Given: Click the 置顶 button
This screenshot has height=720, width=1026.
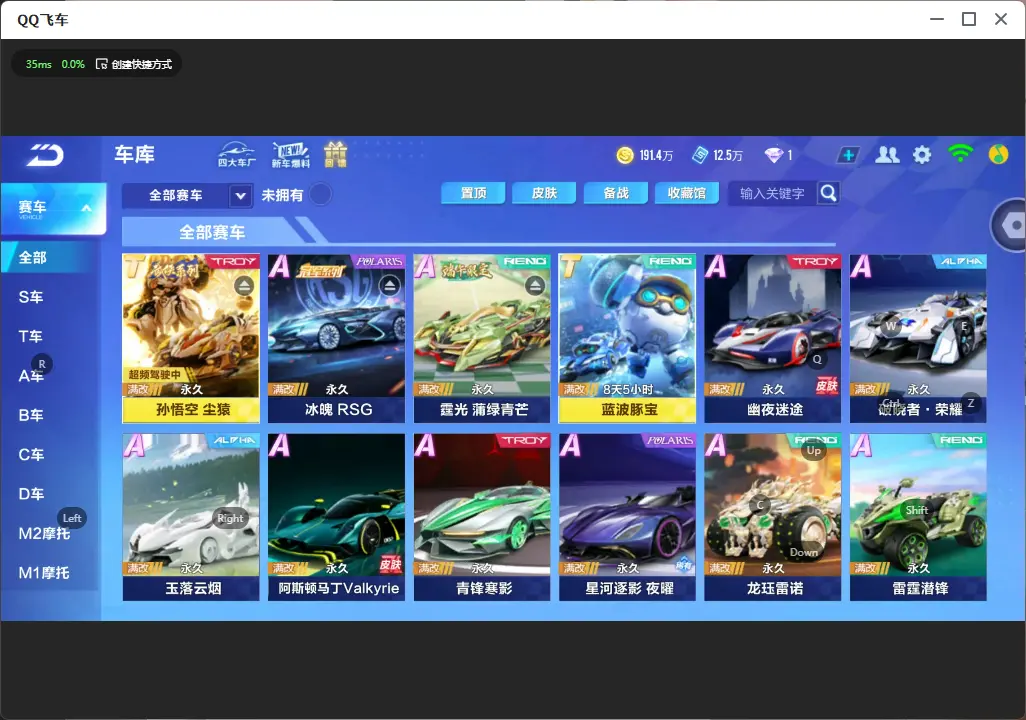Looking at the screenshot, I should click(473, 193).
